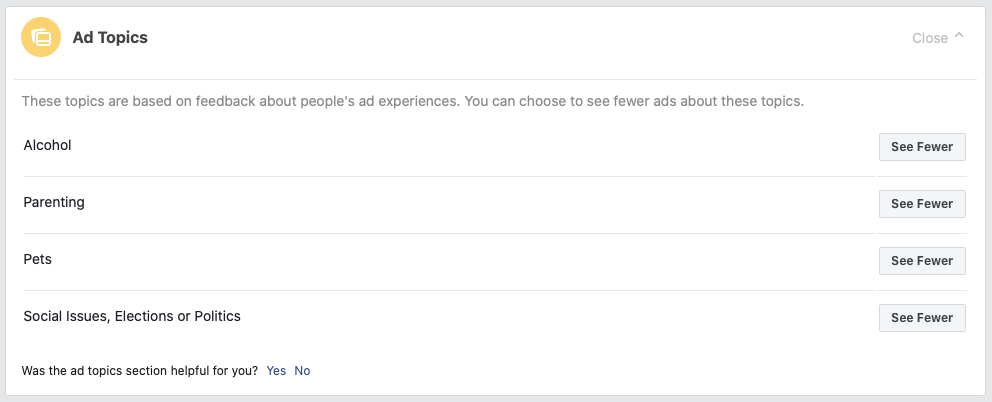This screenshot has height=402, width=992.
Task: Click the divider line below the Alcohol row
Action: coord(495,177)
